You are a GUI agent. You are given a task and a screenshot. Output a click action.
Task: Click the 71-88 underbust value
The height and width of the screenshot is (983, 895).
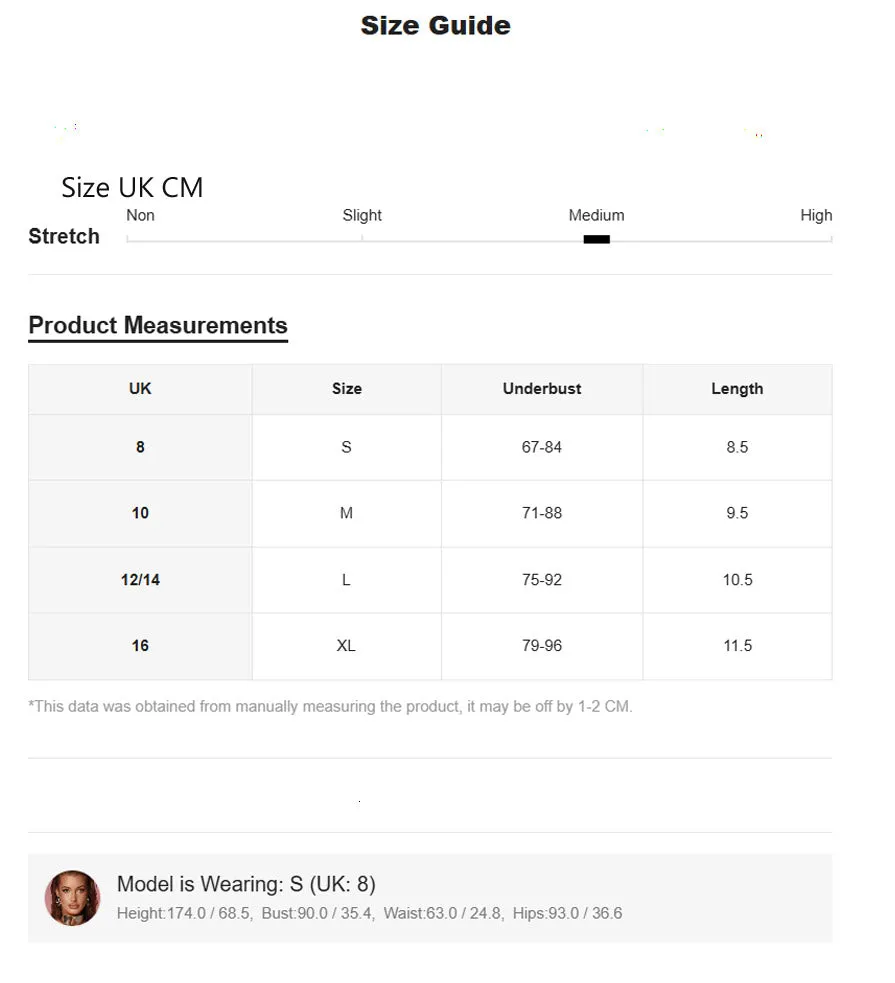click(x=542, y=513)
